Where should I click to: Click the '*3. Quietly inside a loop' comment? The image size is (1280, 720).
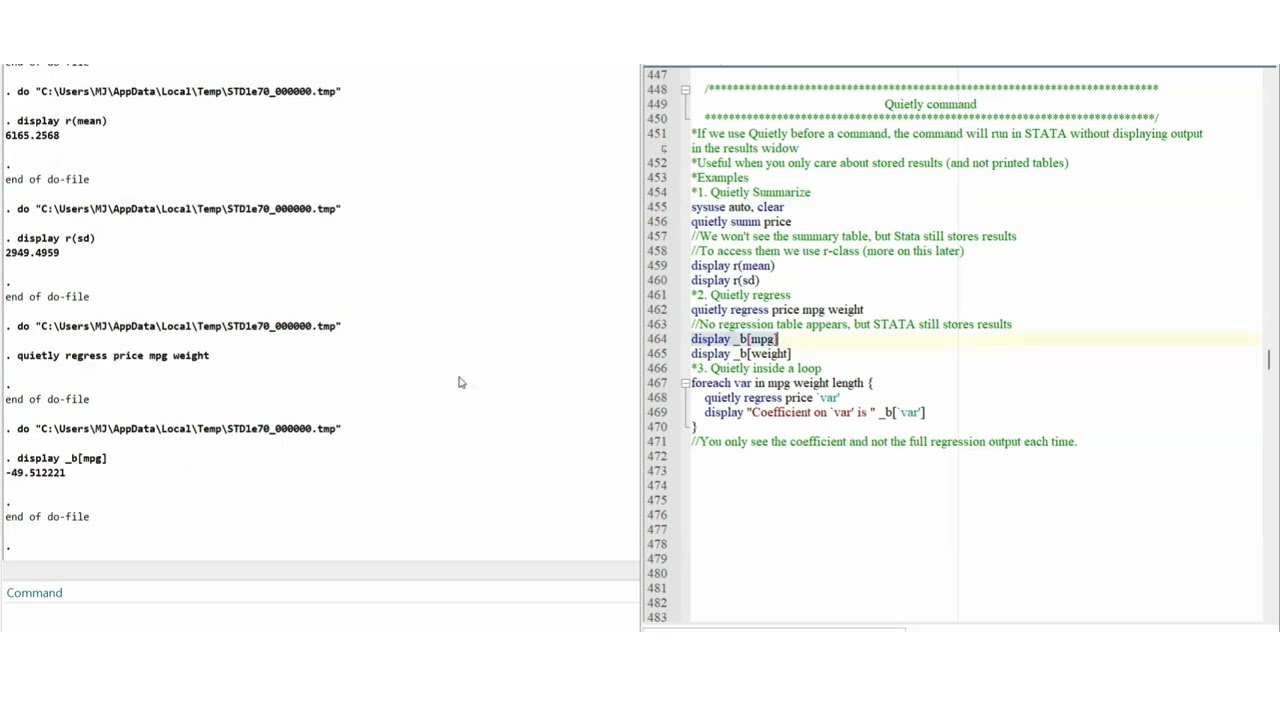tap(756, 368)
